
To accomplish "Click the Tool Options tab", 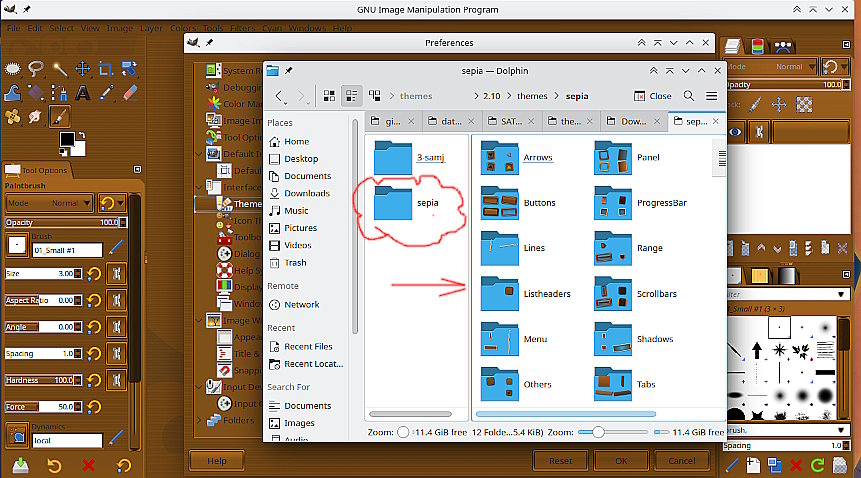I will [x=37, y=170].
